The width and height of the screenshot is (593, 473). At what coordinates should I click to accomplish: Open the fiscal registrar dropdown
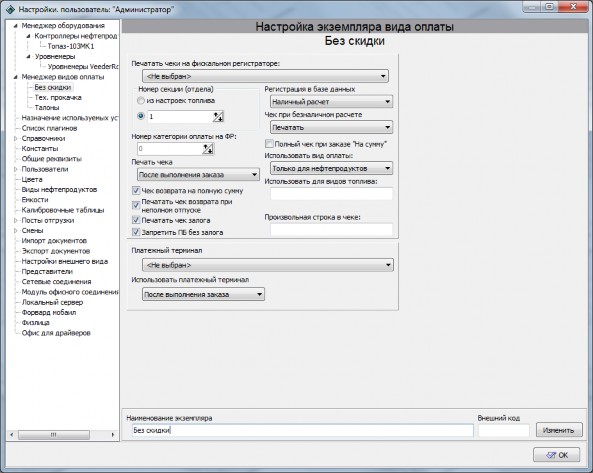pos(265,76)
